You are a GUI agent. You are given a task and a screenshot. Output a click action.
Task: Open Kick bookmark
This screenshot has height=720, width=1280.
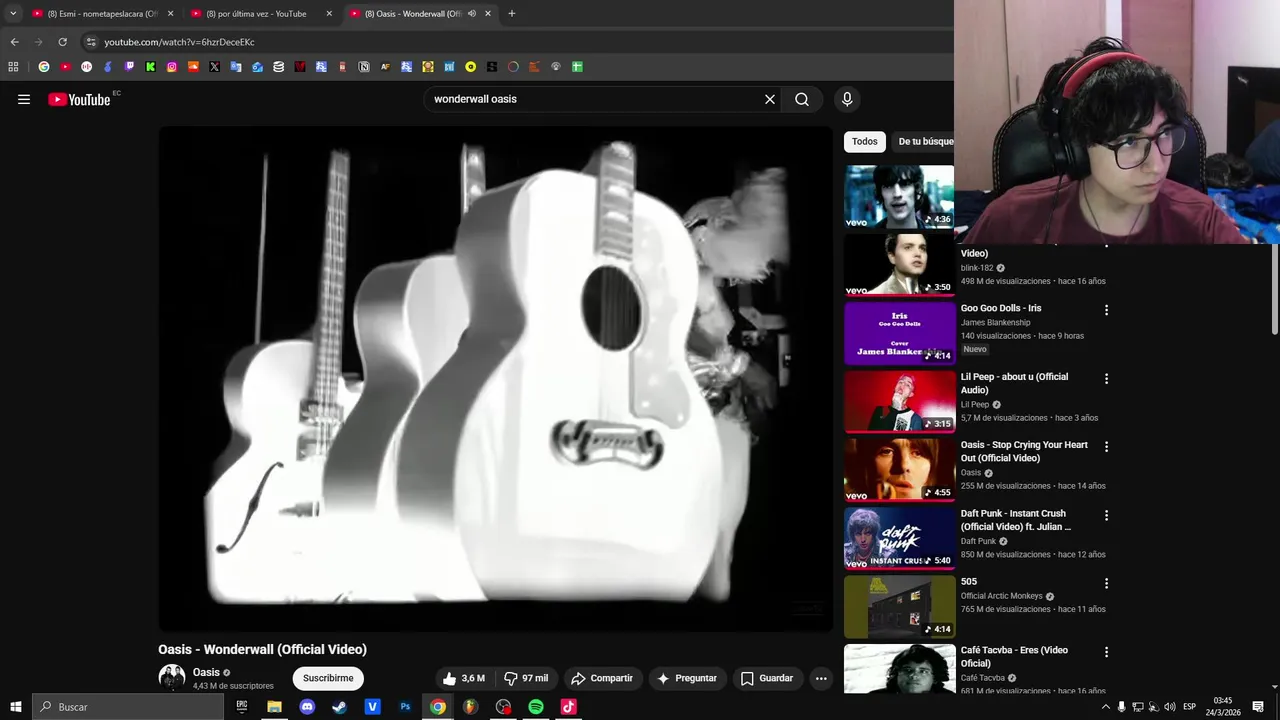[x=150, y=67]
